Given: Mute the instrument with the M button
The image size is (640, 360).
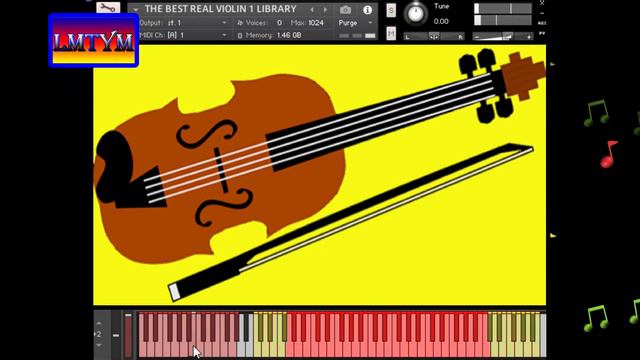Looking at the screenshot, I should [391, 33].
